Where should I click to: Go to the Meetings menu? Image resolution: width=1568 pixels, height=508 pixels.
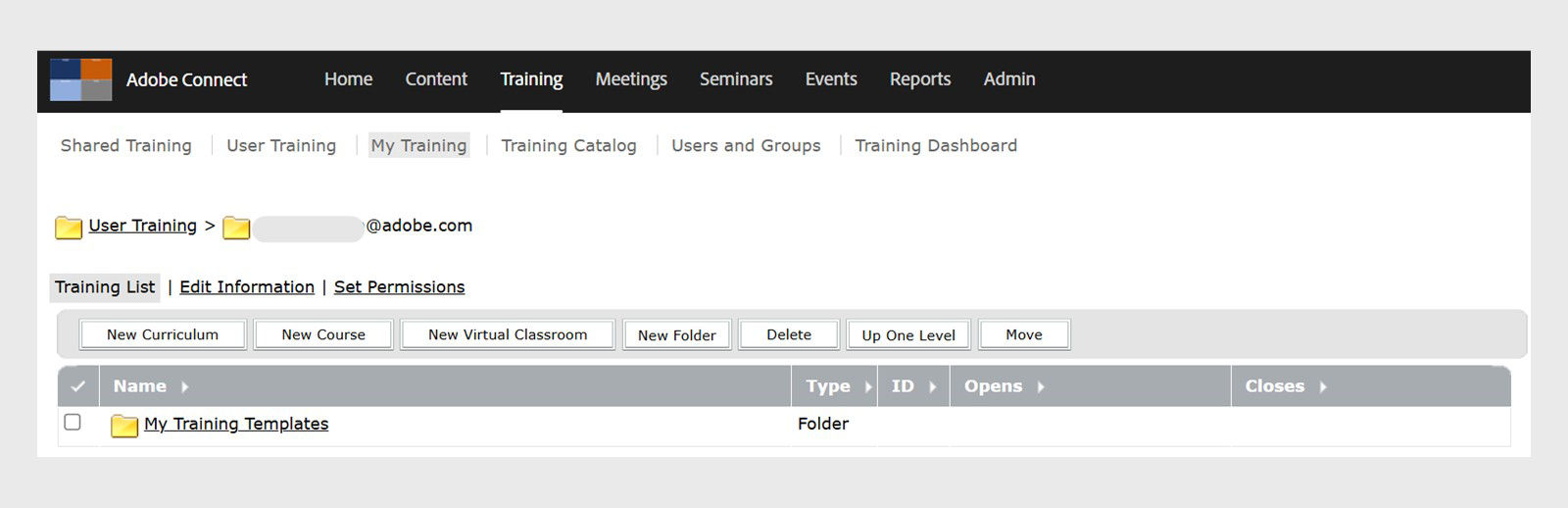pos(631,79)
